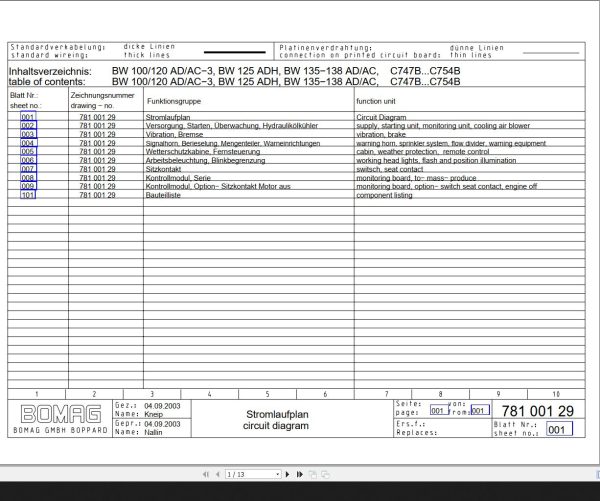Open sheet link 001 in the table
The height and width of the screenshot is (501, 600).
[28, 117]
